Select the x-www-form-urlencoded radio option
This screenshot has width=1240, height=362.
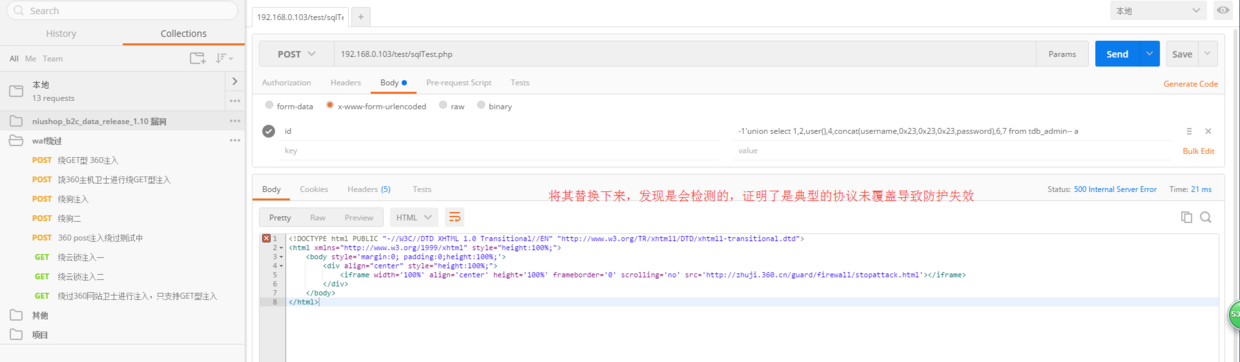(330, 106)
